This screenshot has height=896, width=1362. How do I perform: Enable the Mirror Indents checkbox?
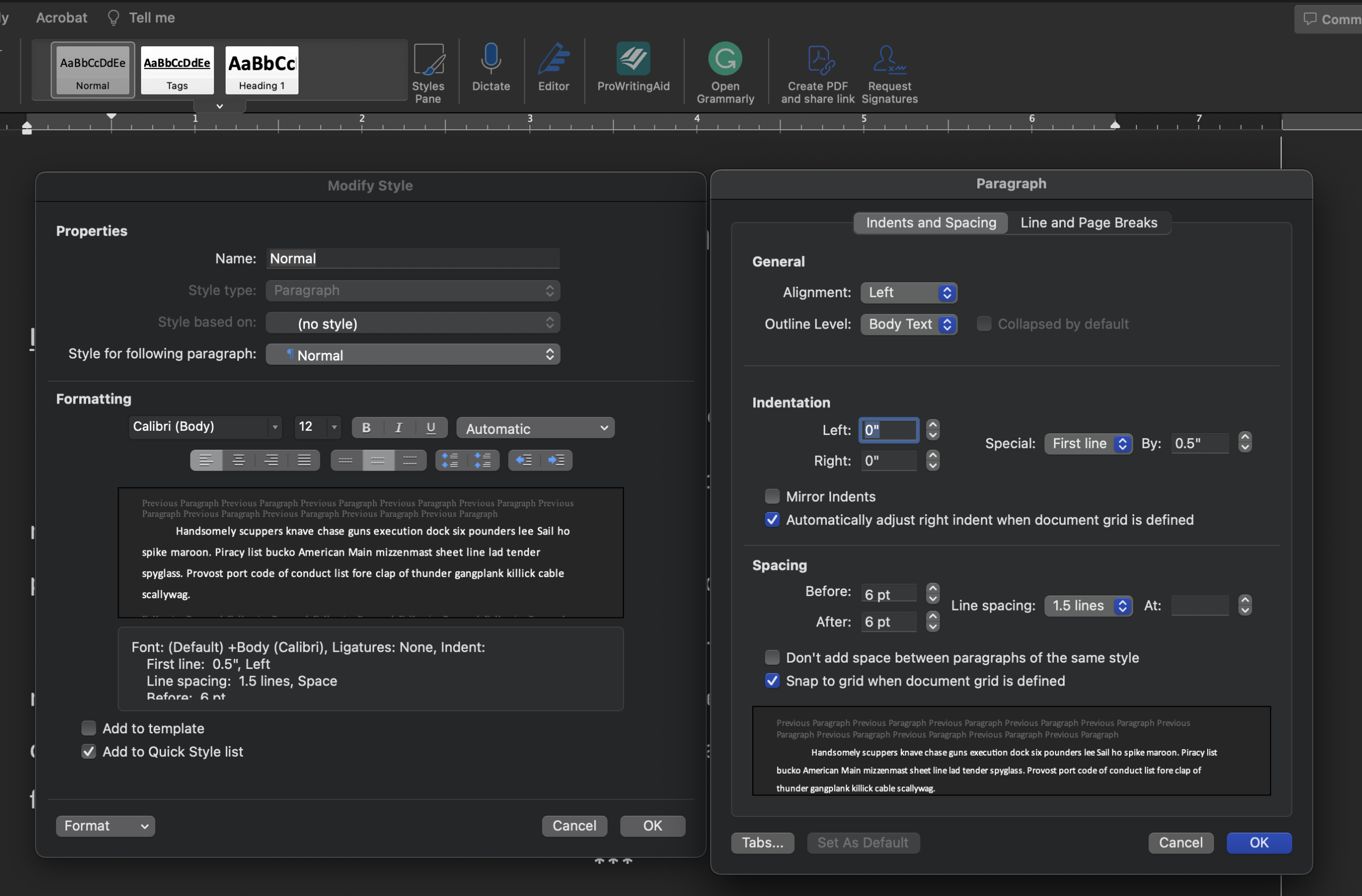click(x=772, y=496)
